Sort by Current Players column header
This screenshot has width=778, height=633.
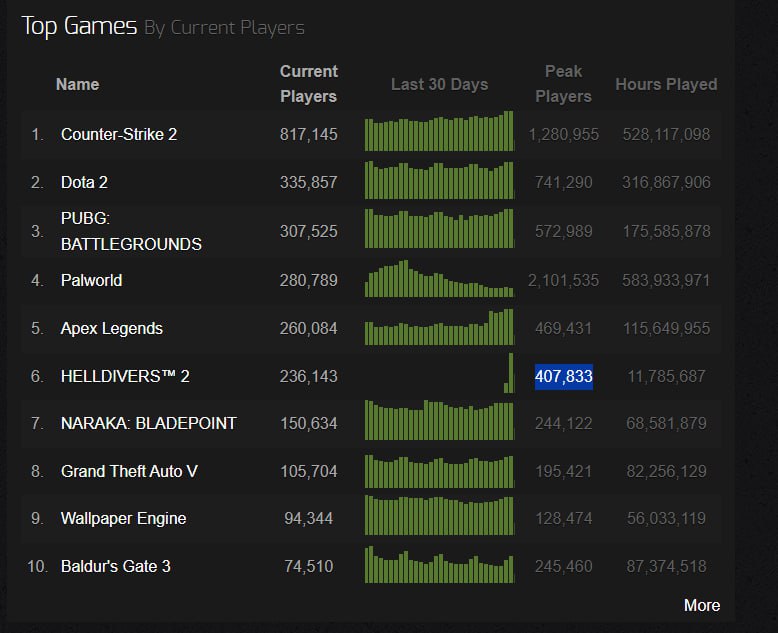pos(308,84)
